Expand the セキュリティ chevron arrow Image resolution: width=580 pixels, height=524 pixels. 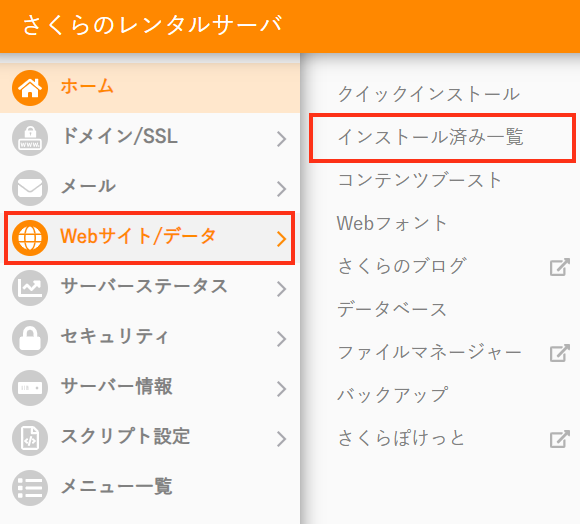point(281,339)
